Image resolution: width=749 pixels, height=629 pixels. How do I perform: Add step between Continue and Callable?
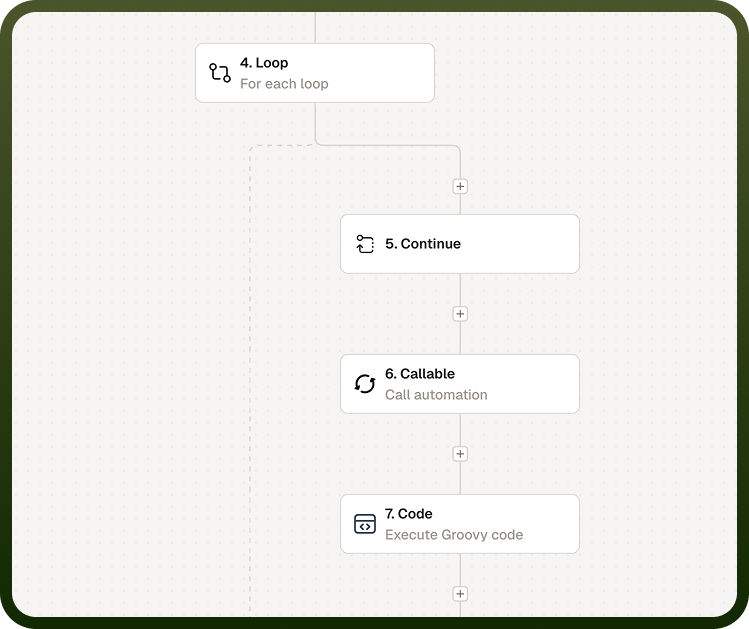pos(460,314)
